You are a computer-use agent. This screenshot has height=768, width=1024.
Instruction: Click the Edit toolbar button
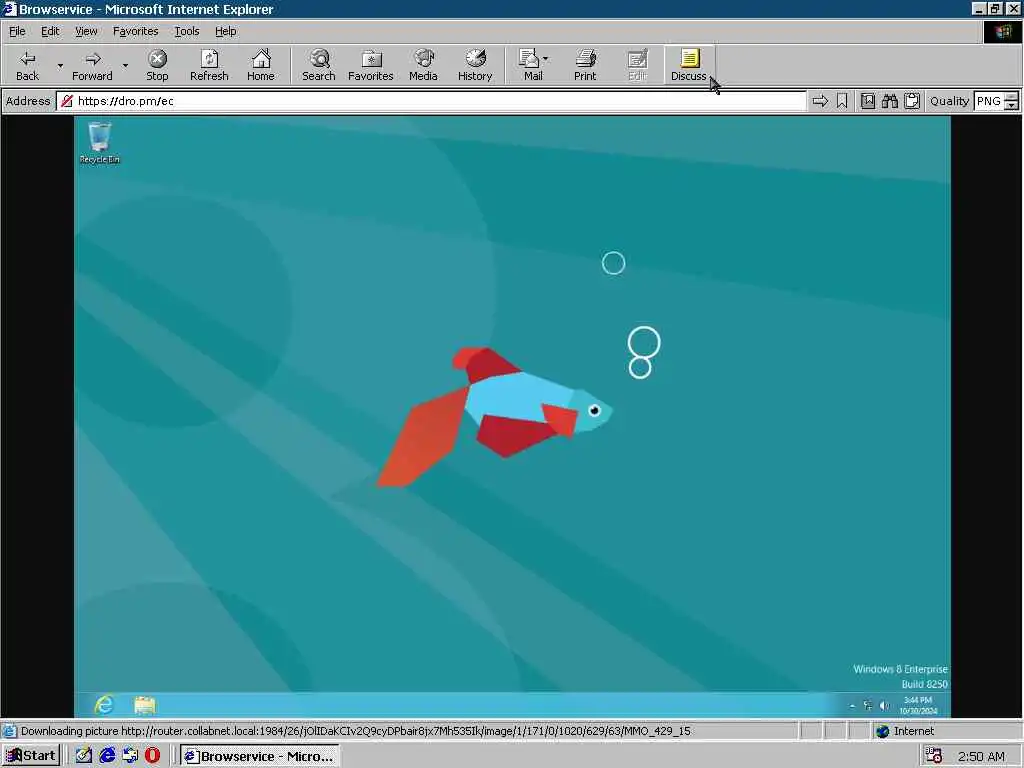pyautogui.click(x=637, y=65)
